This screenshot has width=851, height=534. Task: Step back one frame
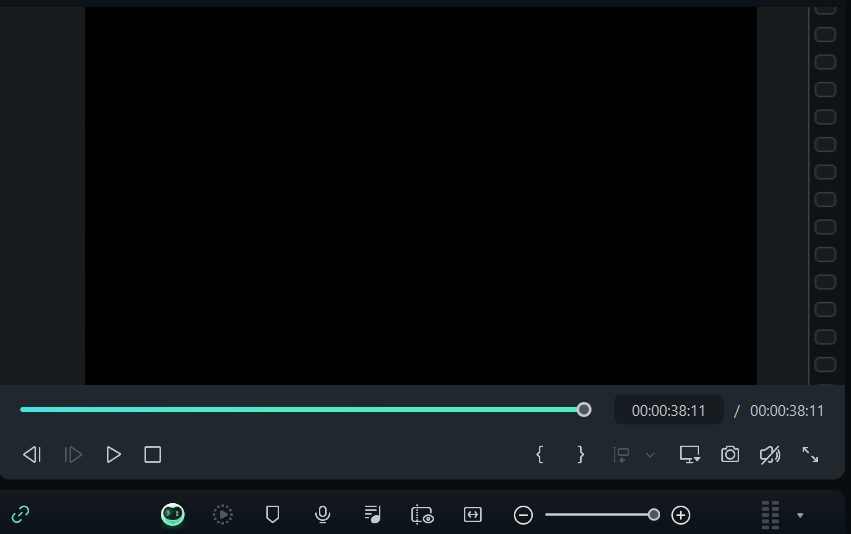click(32, 455)
